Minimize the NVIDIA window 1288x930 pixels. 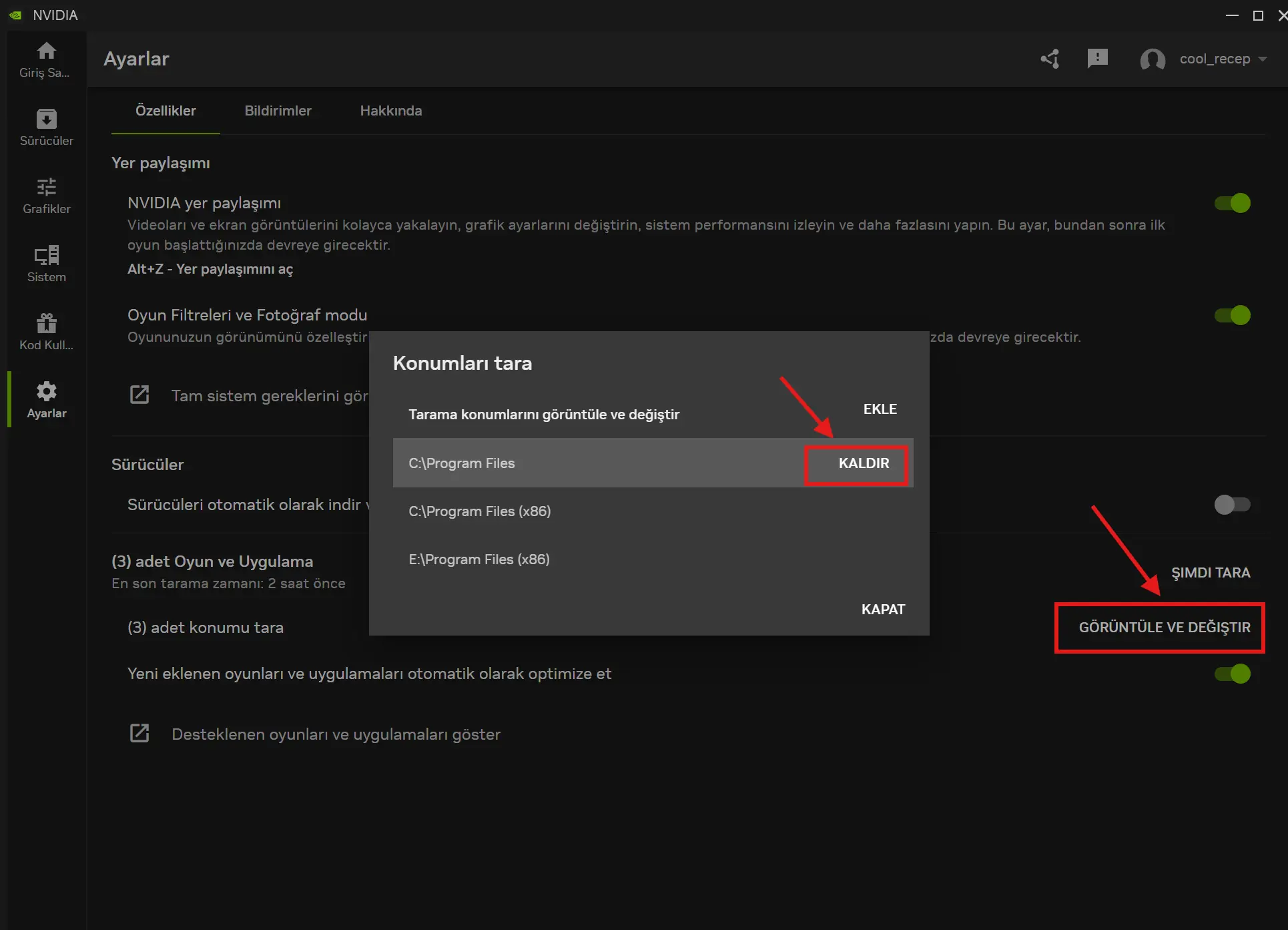[1232, 15]
